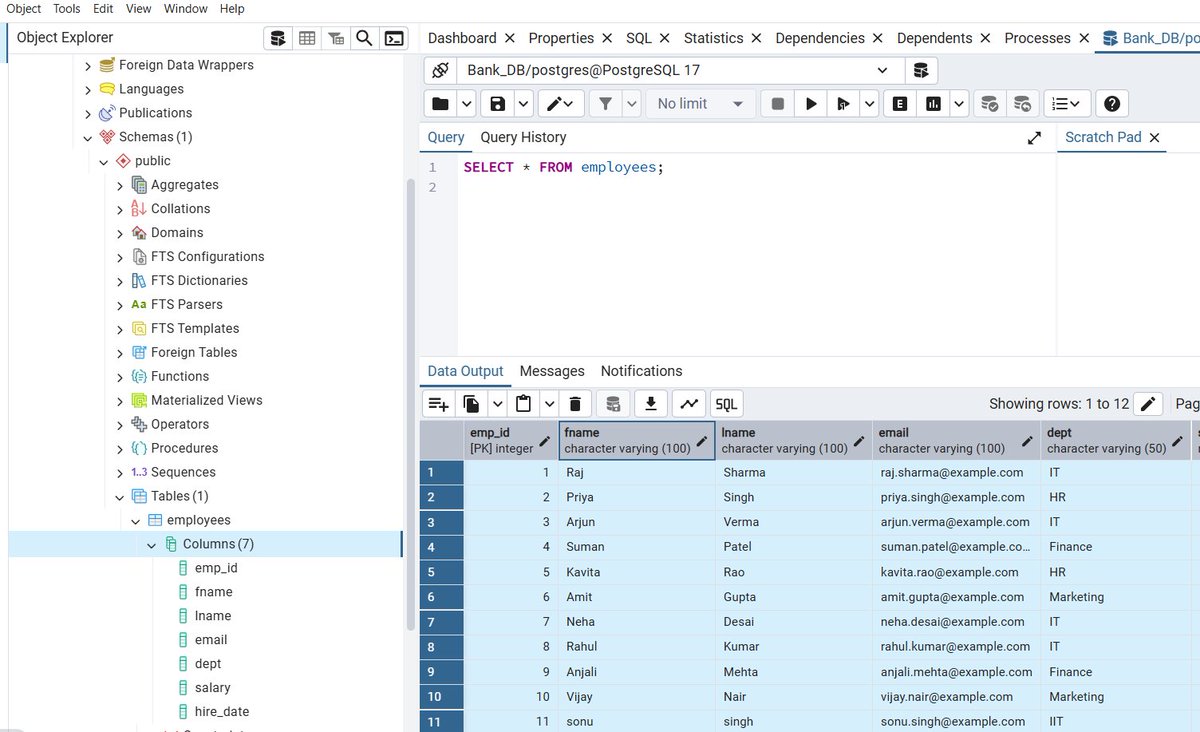Click the Open File folder icon
The height and width of the screenshot is (732, 1200).
pos(440,103)
